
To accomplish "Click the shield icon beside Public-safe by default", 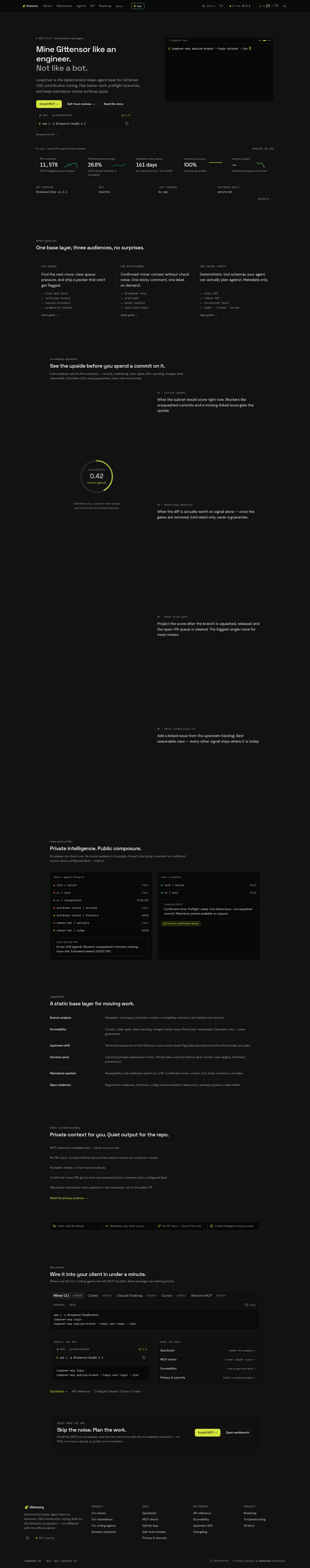I will (x=54, y=1226).
